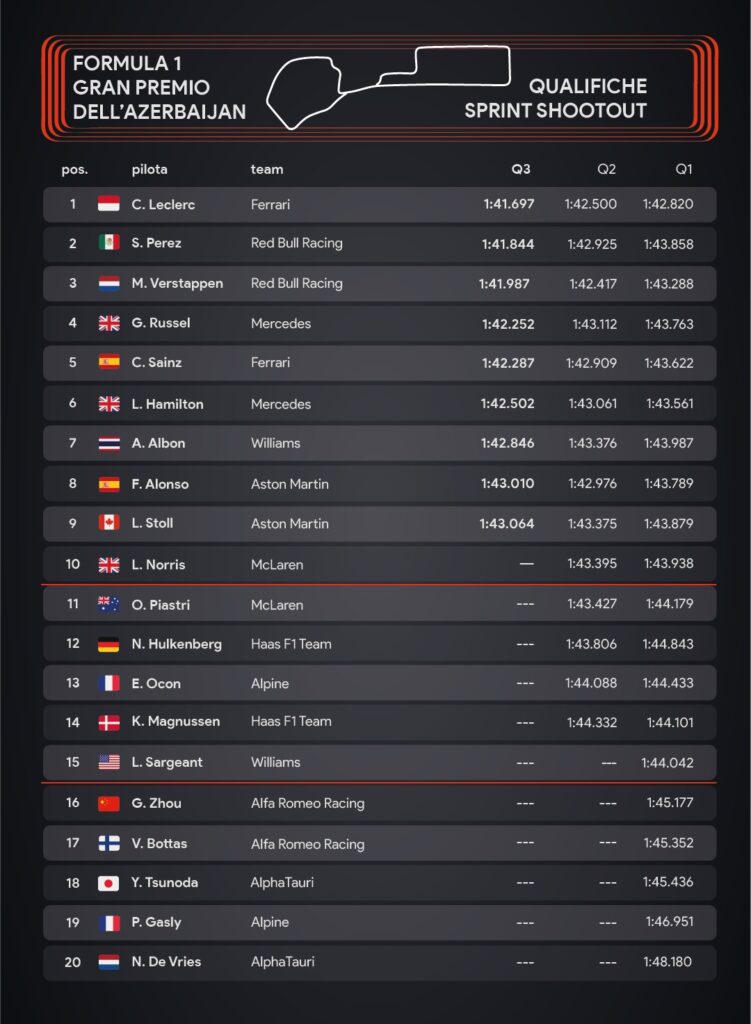Click the Haas F1 Team entry for Hulkenberg
The height and width of the screenshot is (1024, 751).
(x=291, y=644)
